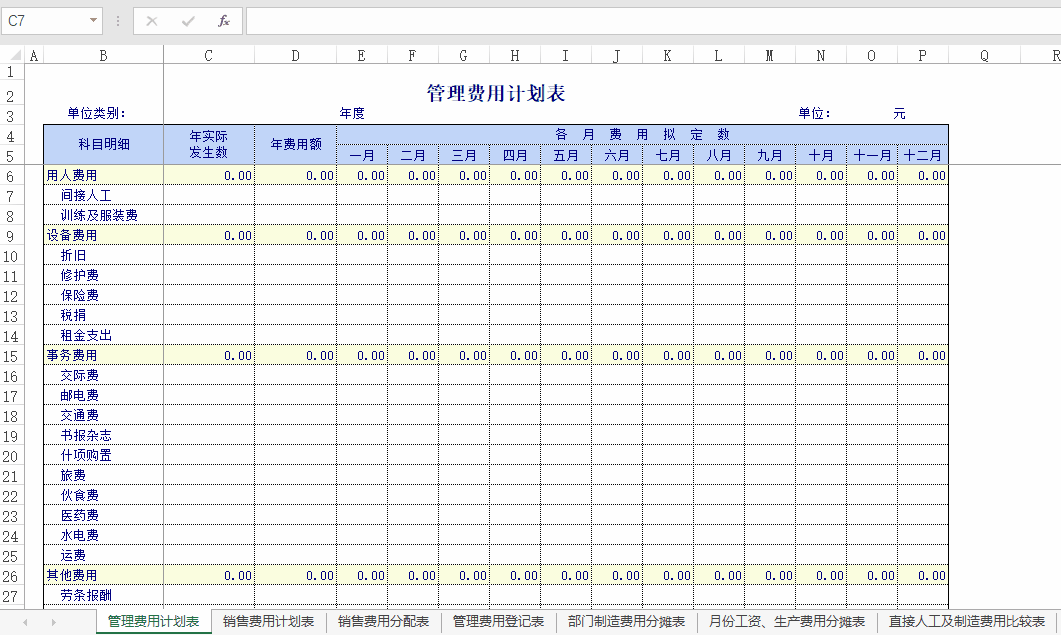Image resolution: width=1061 pixels, height=635 pixels.
Task: Open the 管理费用登记表 sheet tab
Action: tap(498, 621)
